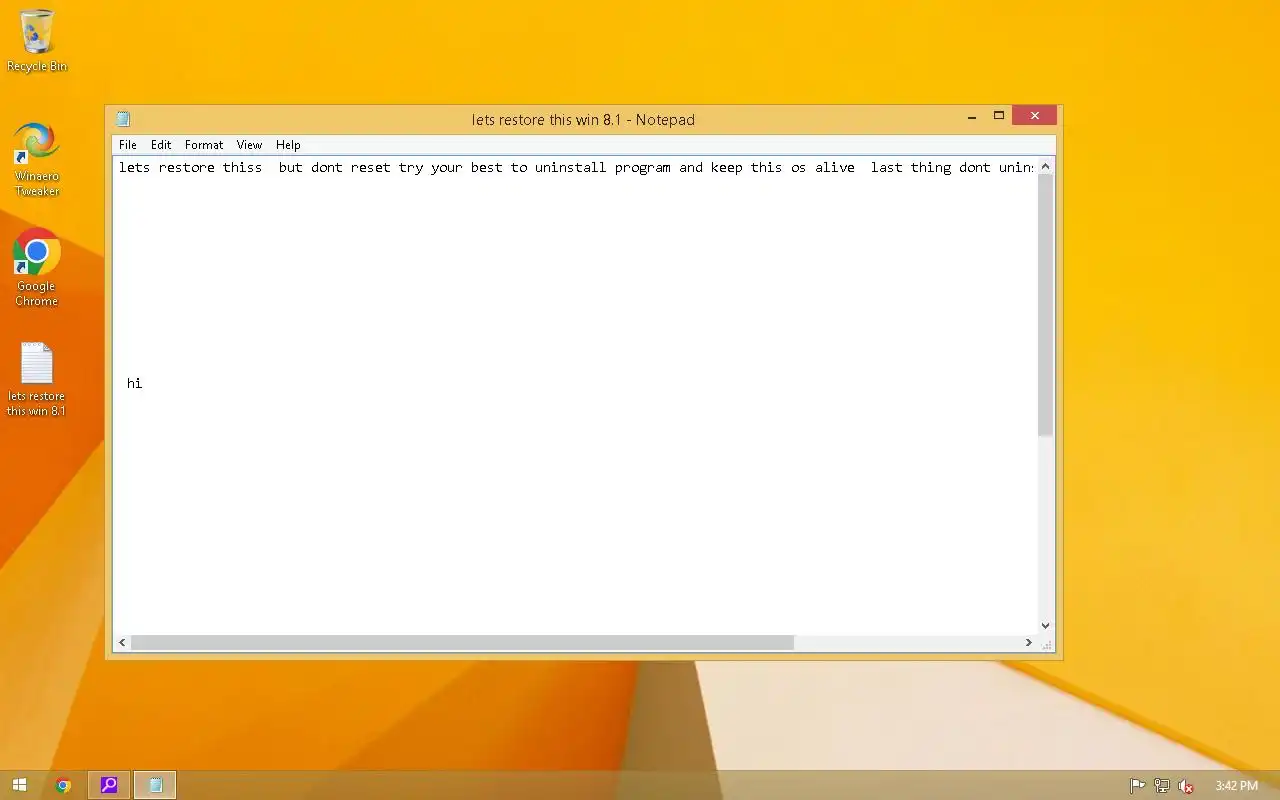Click the word 'reset' in the first line
Image resolution: width=1280 pixels, height=800 pixels.
tap(370, 167)
